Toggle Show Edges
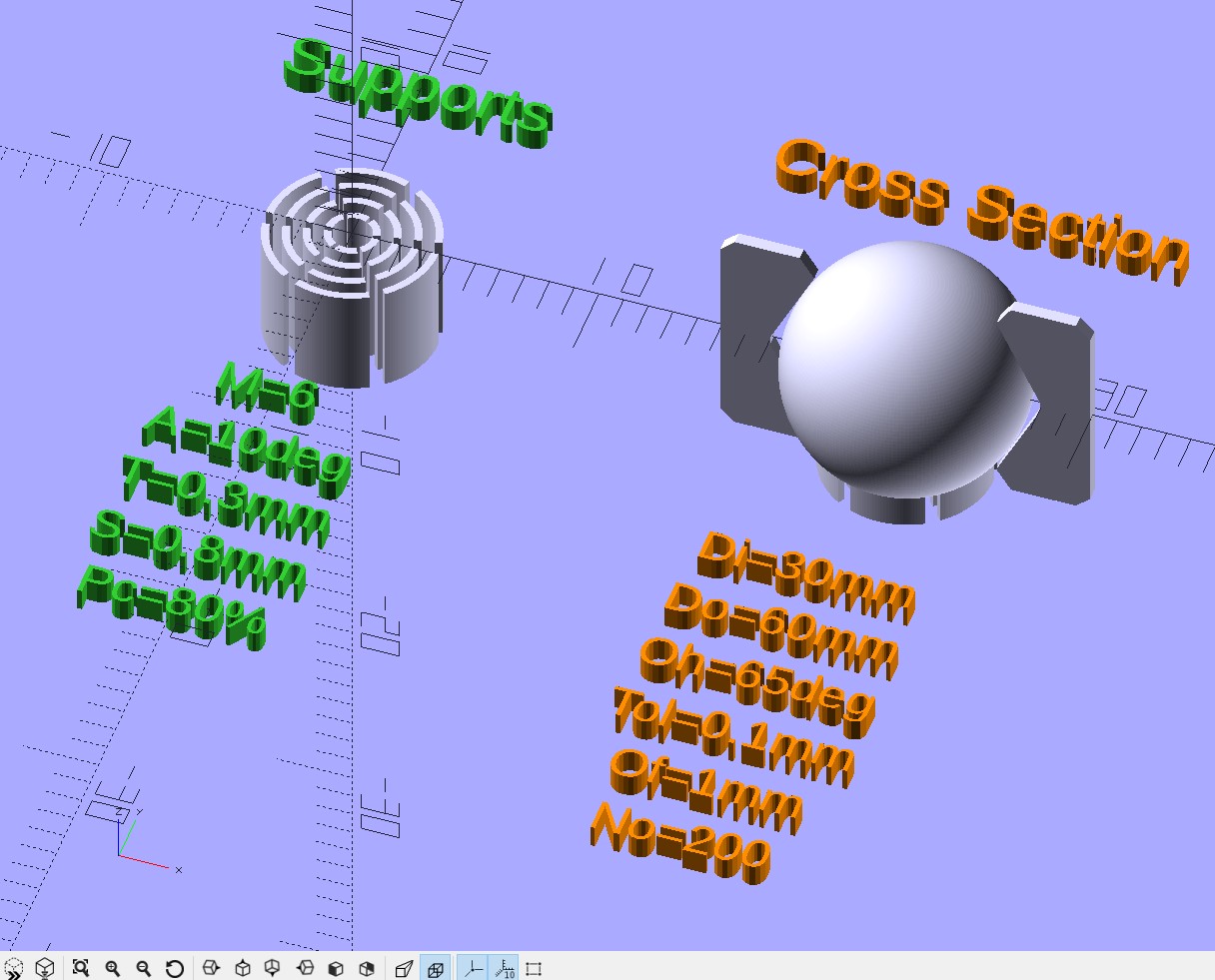The width and height of the screenshot is (1215, 980). pos(534,968)
